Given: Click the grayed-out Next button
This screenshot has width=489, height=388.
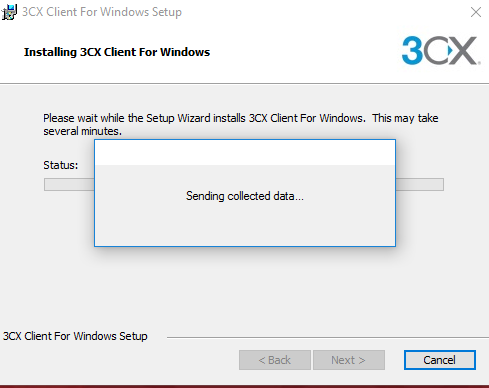Looking at the screenshot, I should coord(349,360).
